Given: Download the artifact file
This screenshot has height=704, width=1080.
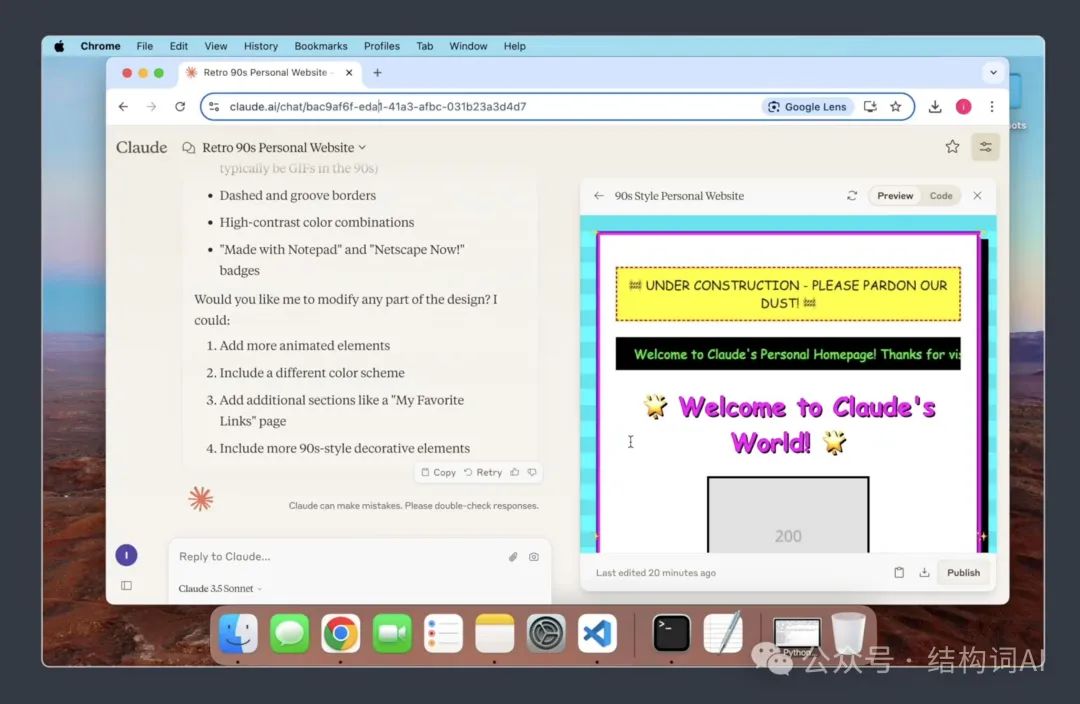Looking at the screenshot, I should tap(924, 572).
